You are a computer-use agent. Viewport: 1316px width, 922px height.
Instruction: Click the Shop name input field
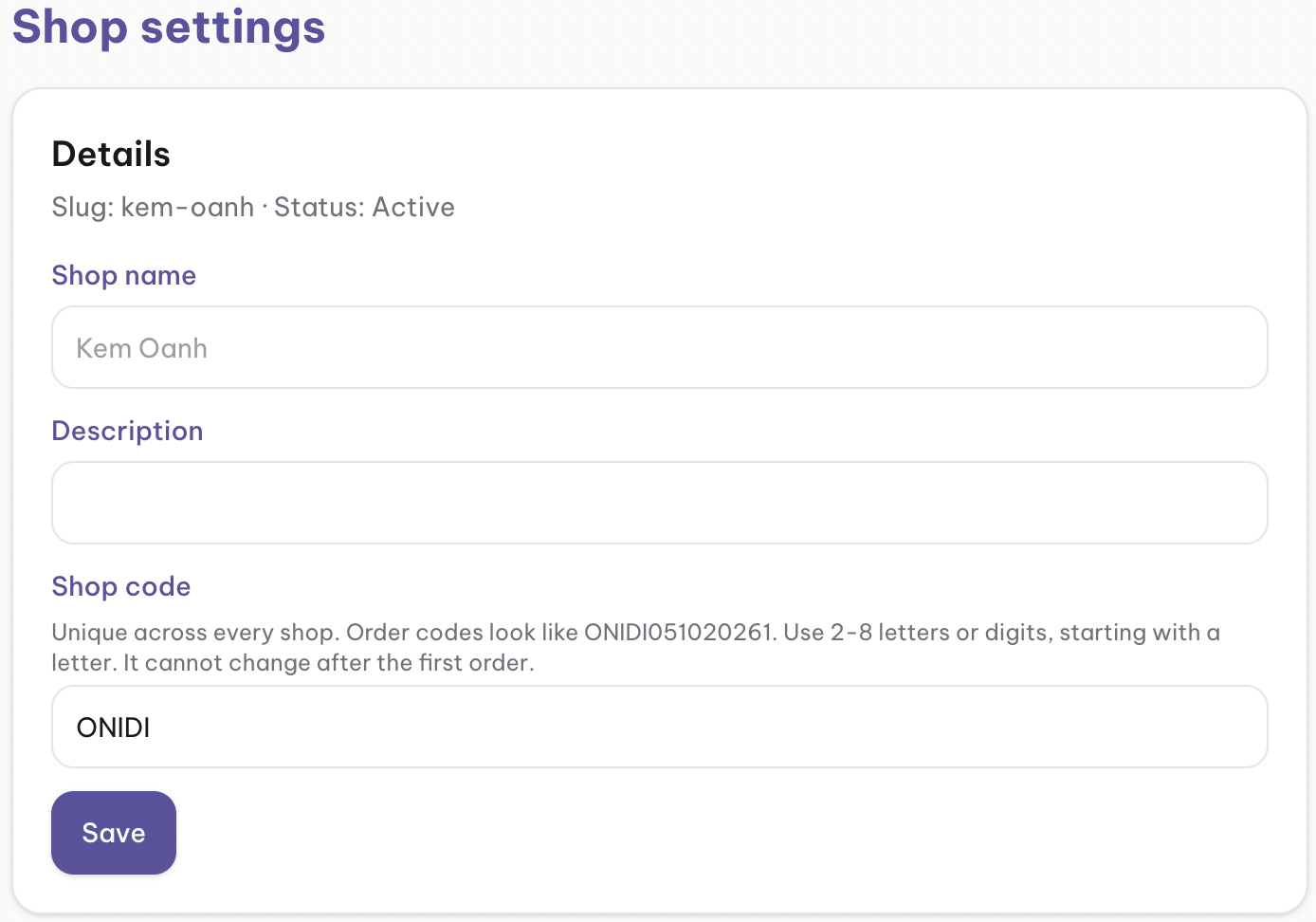659,347
